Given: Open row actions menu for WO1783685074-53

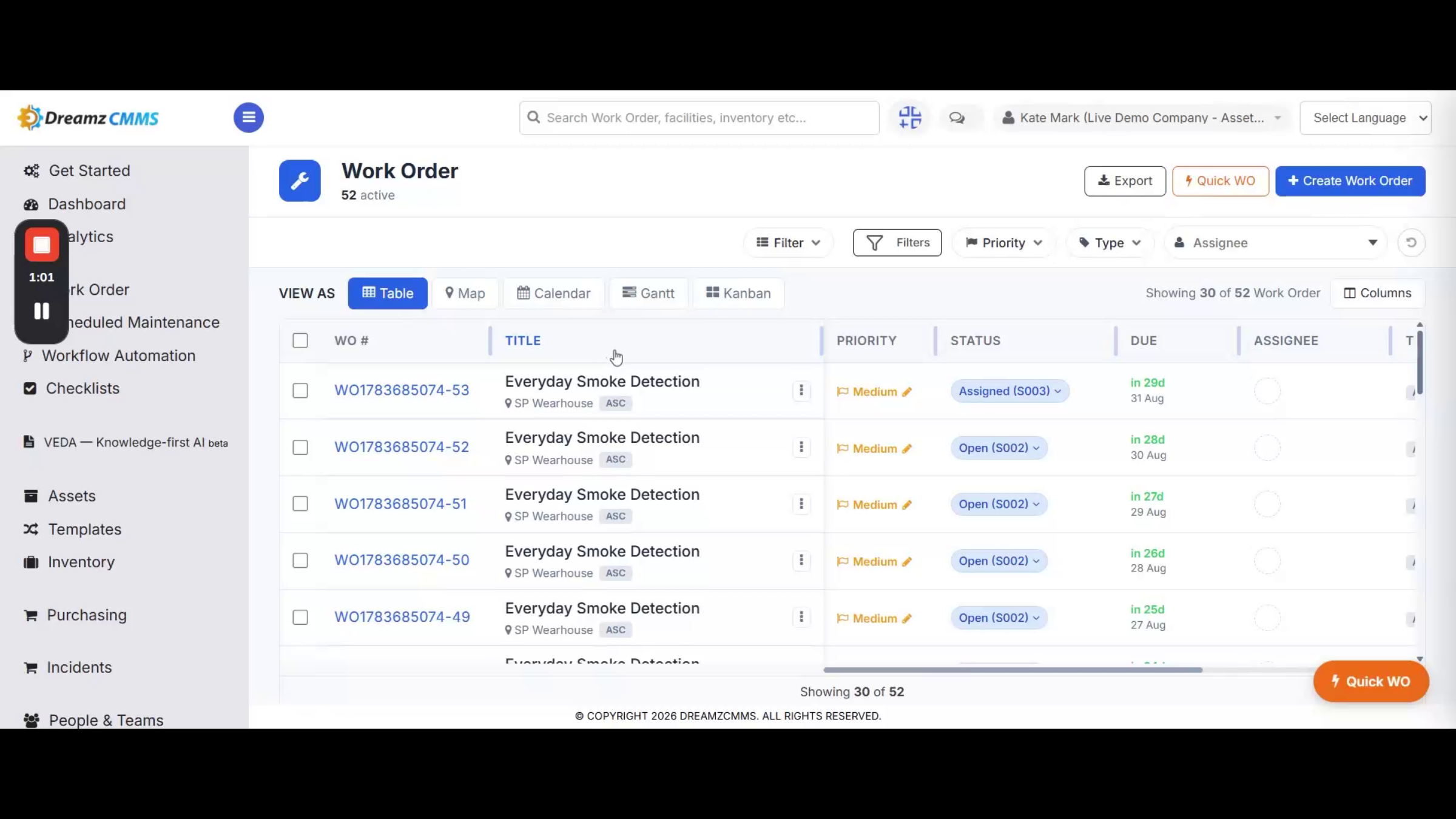Looking at the screenshot, I should pos(801,391).
